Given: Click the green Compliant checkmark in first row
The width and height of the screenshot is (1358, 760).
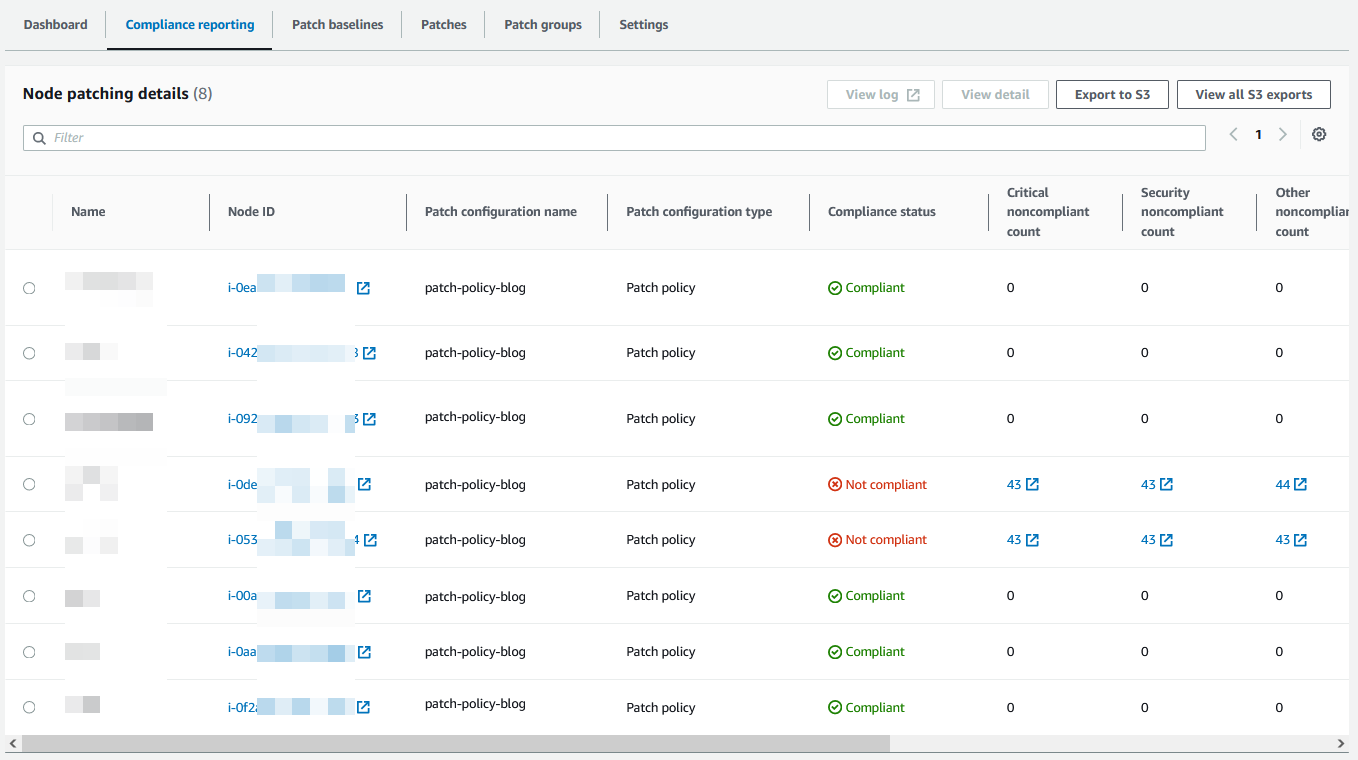Looking at the screenshot, I should 833,287.
